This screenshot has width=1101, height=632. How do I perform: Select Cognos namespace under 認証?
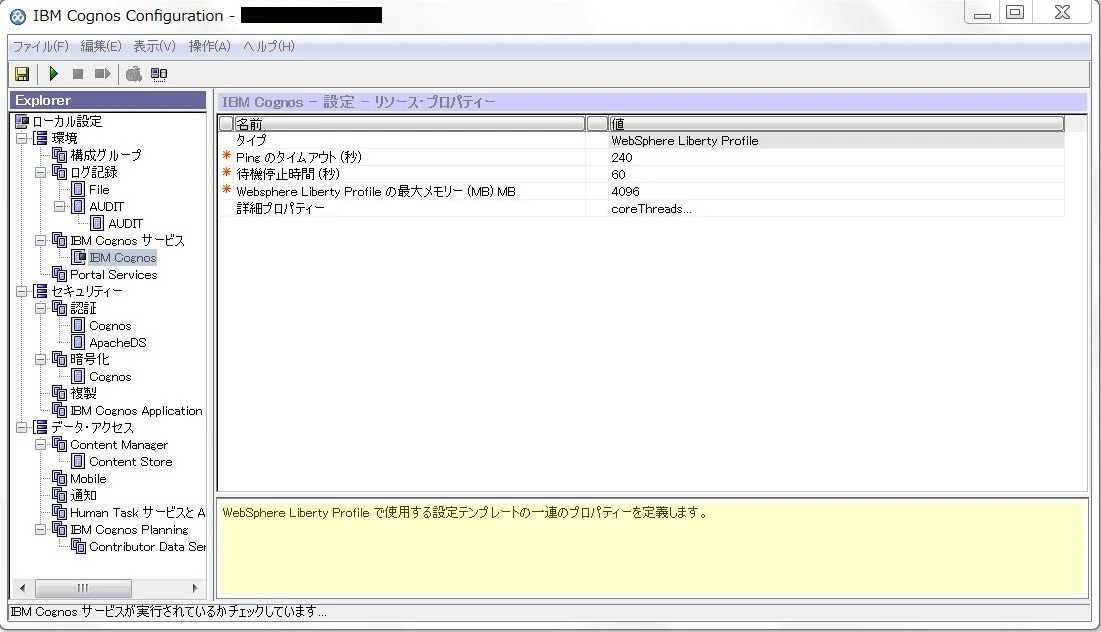coord(110,326)
